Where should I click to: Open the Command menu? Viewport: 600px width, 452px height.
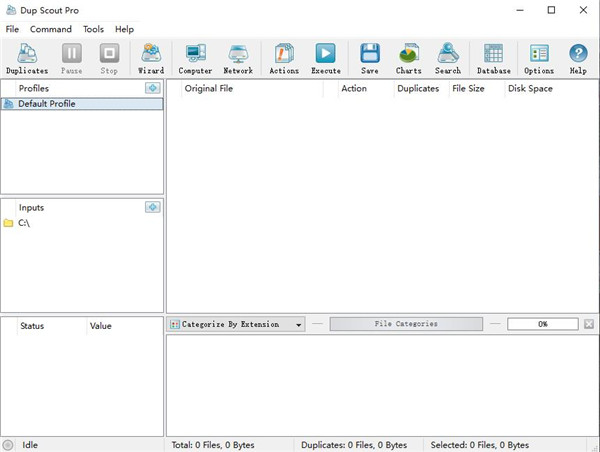tap(50, 29)
